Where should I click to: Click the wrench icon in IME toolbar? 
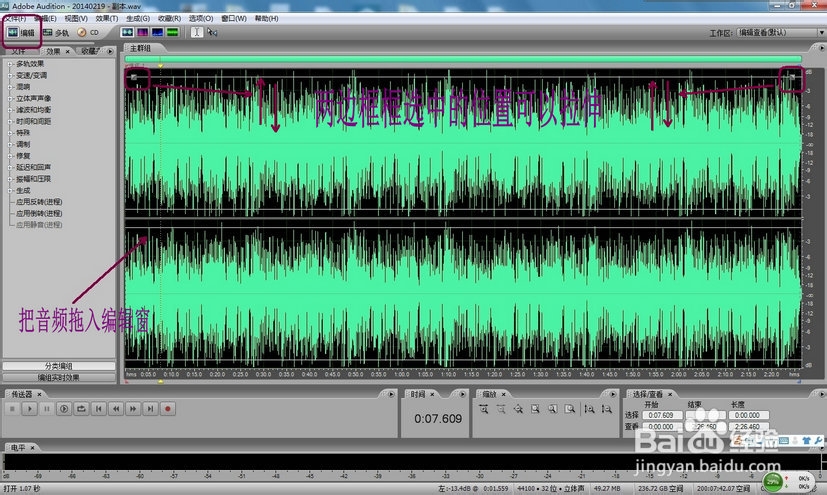point(818,441)
